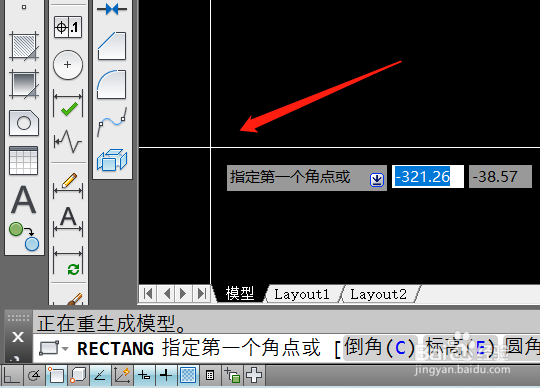
Task: Open the Table tool
Action: pyautogui.click(x=24, y=160)
